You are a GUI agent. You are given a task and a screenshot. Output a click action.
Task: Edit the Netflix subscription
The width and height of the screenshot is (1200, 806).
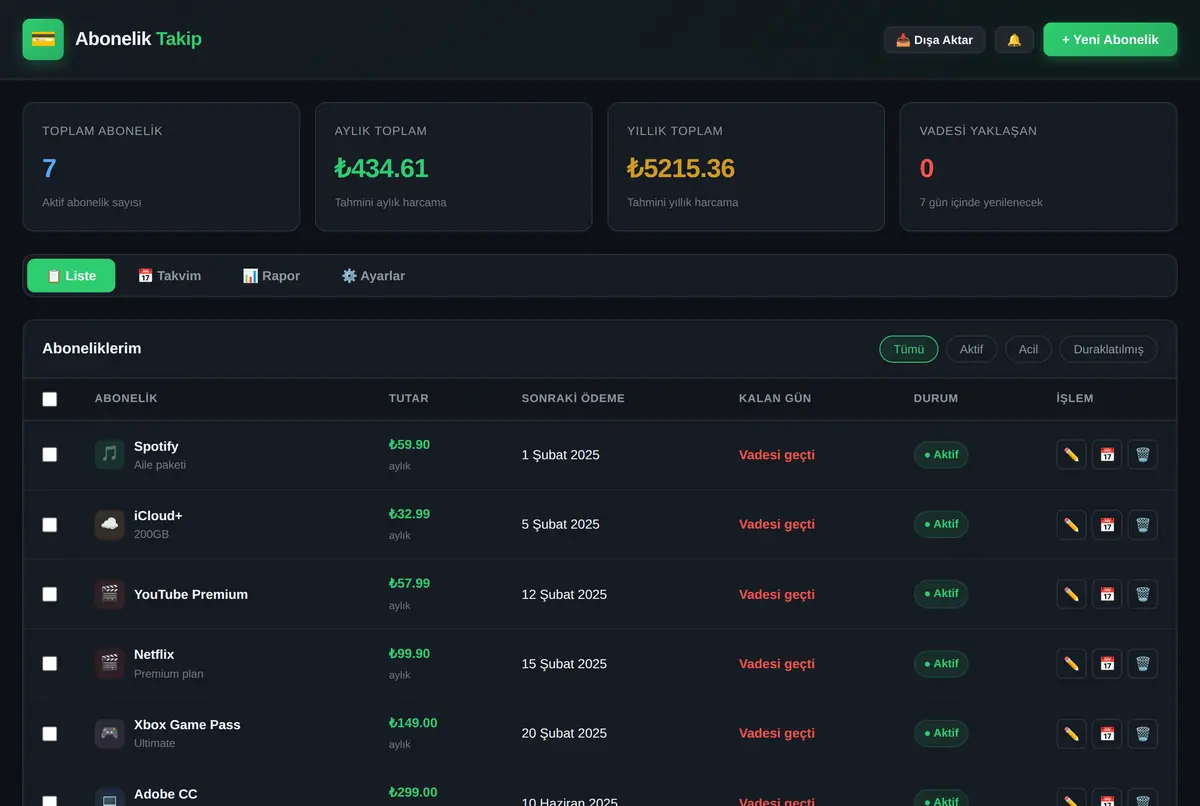point(1072,664)
